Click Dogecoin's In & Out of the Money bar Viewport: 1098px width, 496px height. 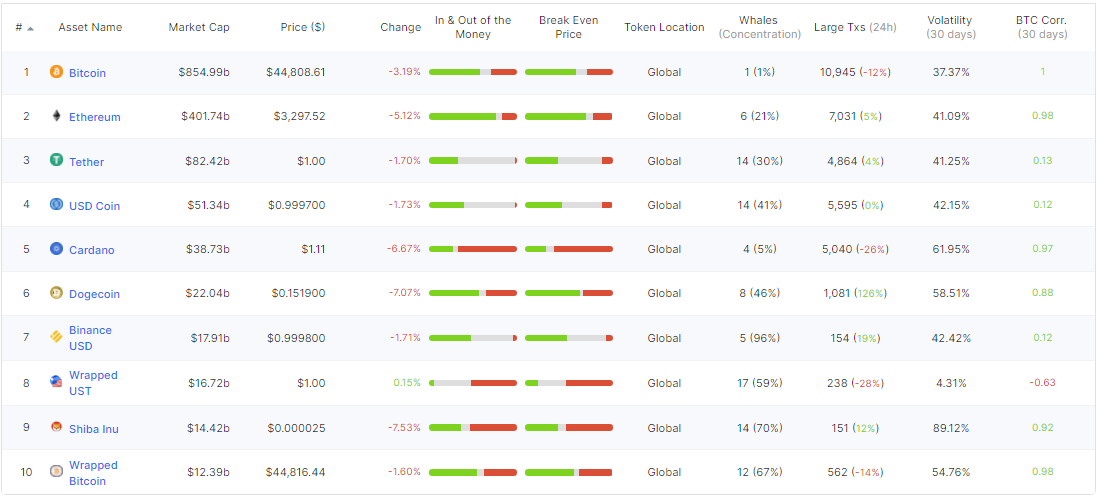[x=473, y=294]
